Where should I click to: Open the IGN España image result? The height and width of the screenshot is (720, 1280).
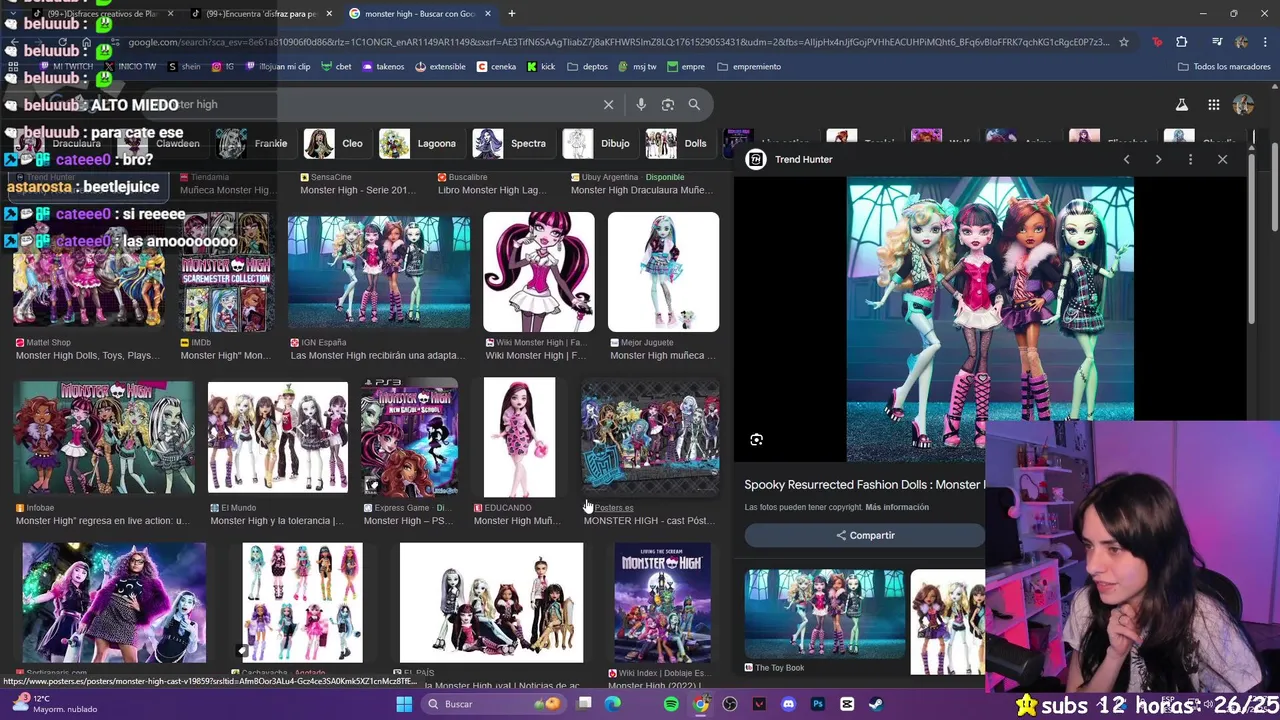click(x=379, y=272)
